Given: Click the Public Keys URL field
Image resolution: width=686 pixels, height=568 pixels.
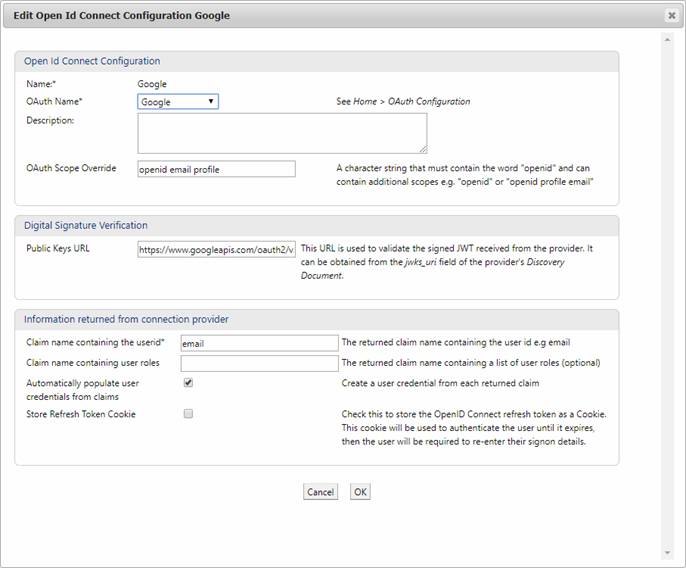Looking at the screenshot, I should point(216,249).
